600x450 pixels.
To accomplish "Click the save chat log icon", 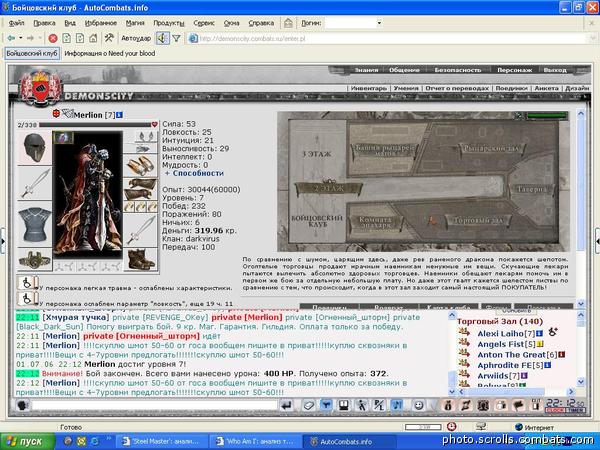I will tap(344, 405).
